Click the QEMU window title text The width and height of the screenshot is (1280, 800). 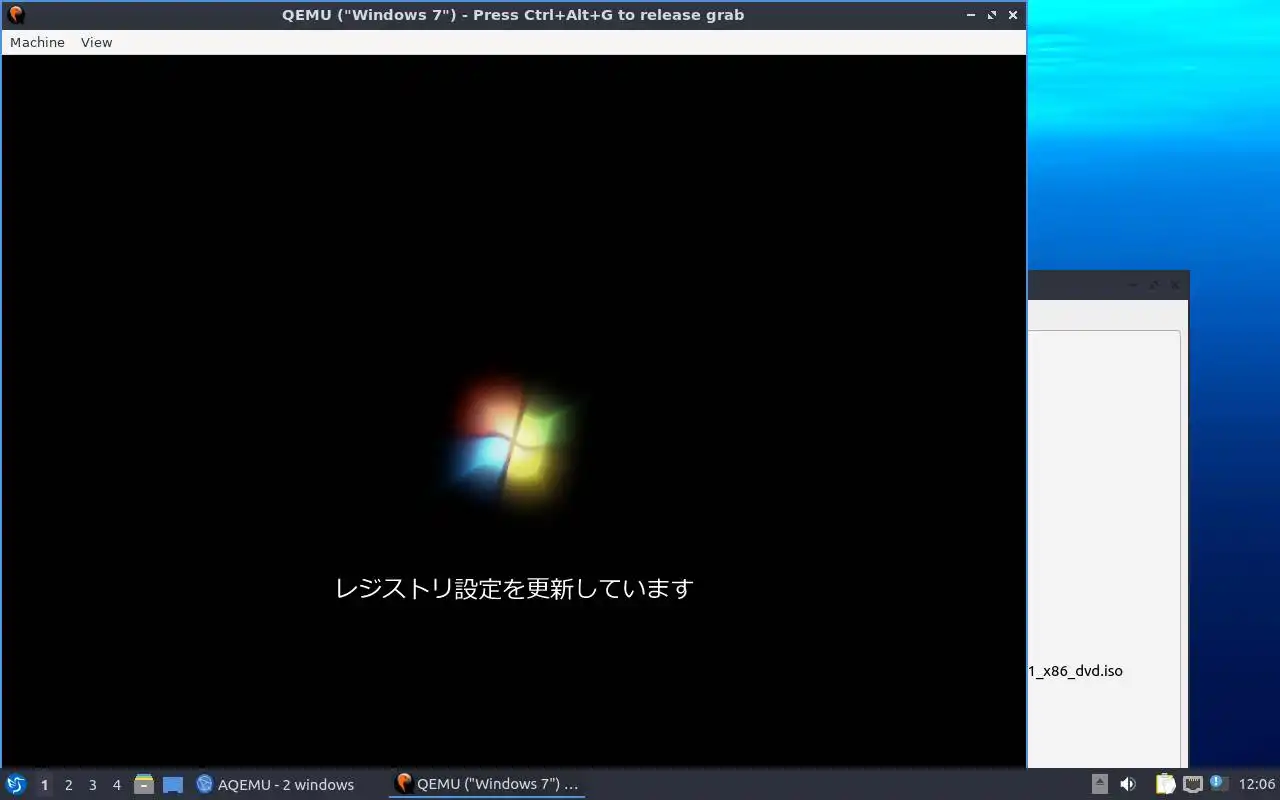click(x=514, y=15)
